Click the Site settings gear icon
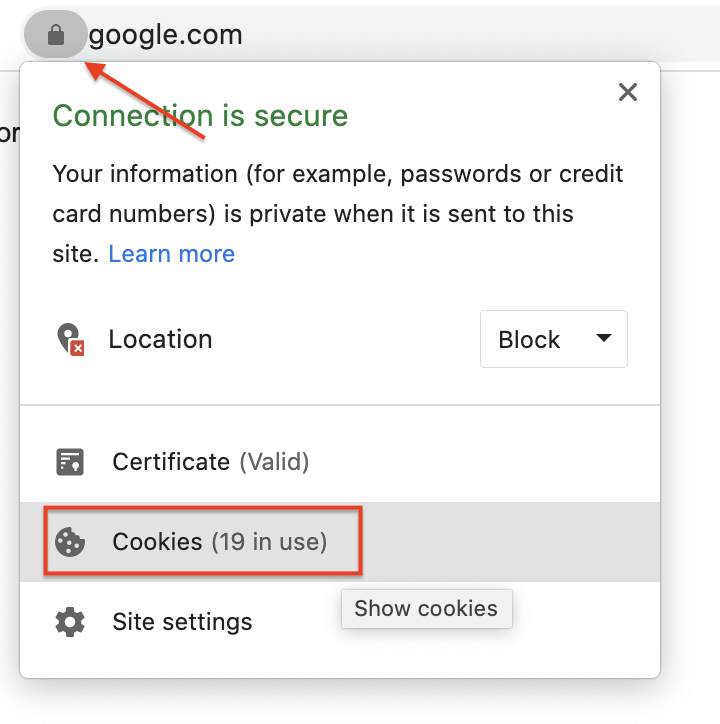Image resolution: width=720 pixels, height=724 pixels. tap(69, 622)
